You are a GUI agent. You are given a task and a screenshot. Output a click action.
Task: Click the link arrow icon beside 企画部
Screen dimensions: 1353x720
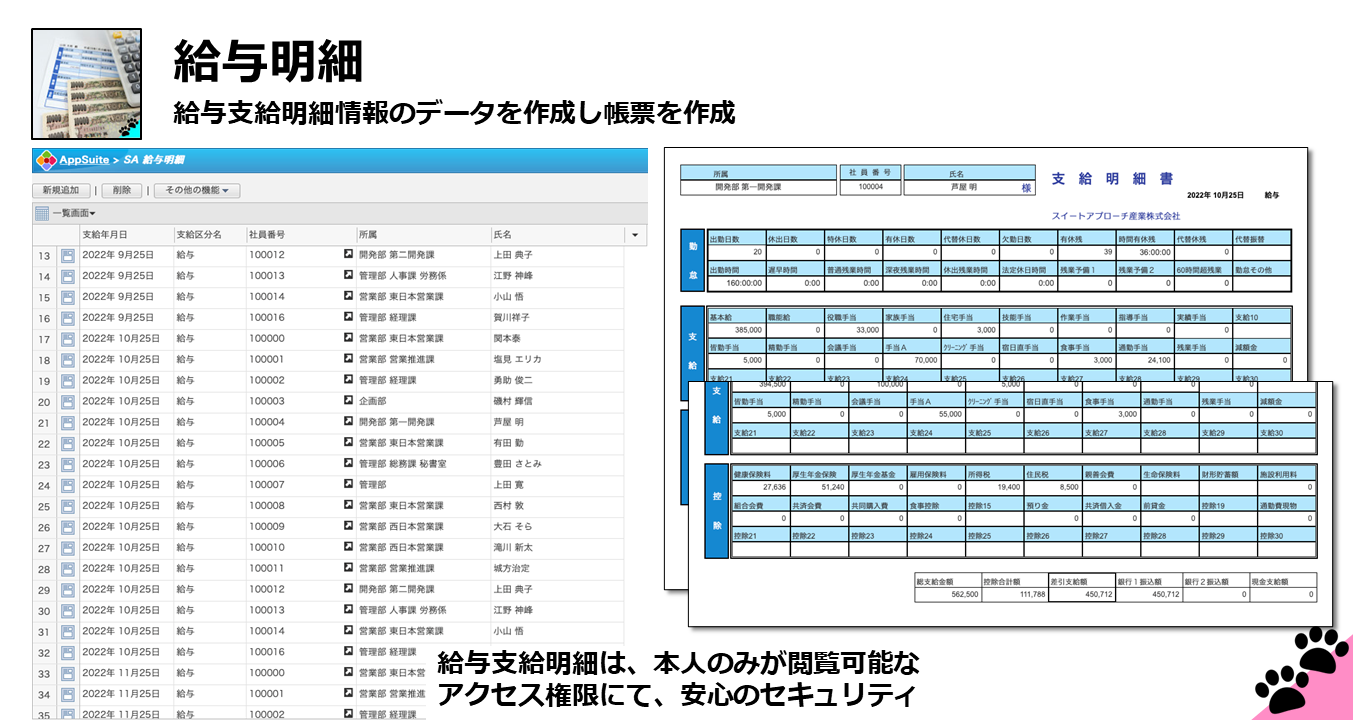click(x=348, y=402)
